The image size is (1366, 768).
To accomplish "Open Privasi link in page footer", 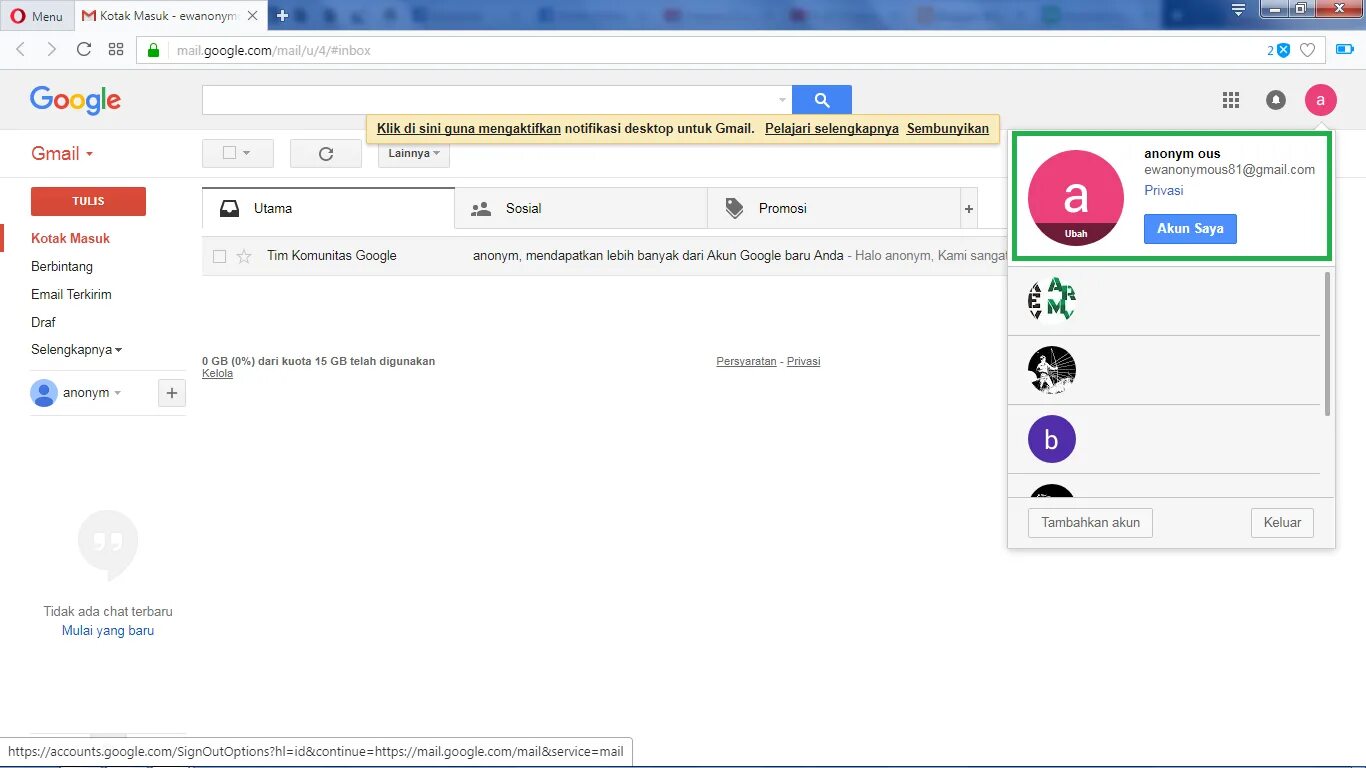I will click(x=803, y=361).
